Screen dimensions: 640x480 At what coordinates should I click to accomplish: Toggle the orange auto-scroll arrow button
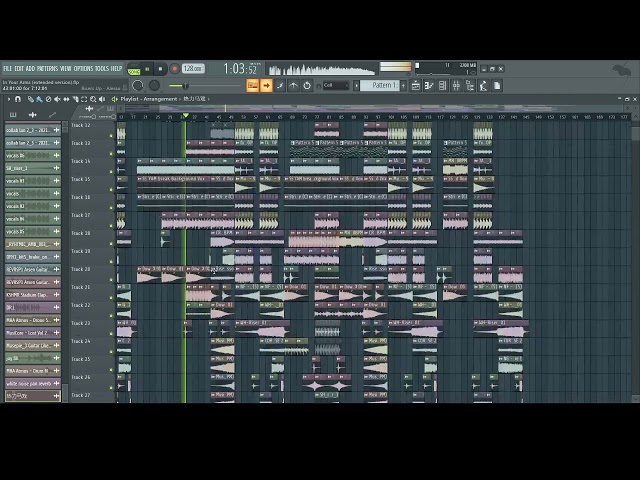[266, 86]
